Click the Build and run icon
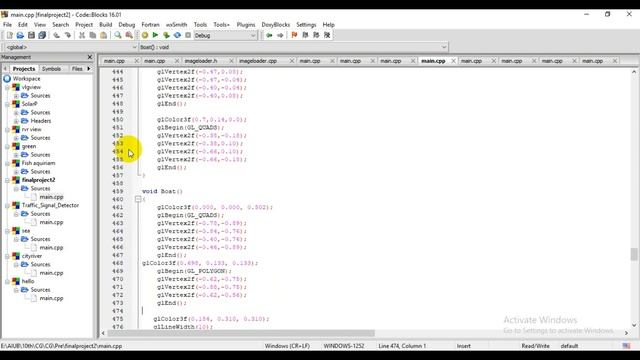 [x=166, y=36]
